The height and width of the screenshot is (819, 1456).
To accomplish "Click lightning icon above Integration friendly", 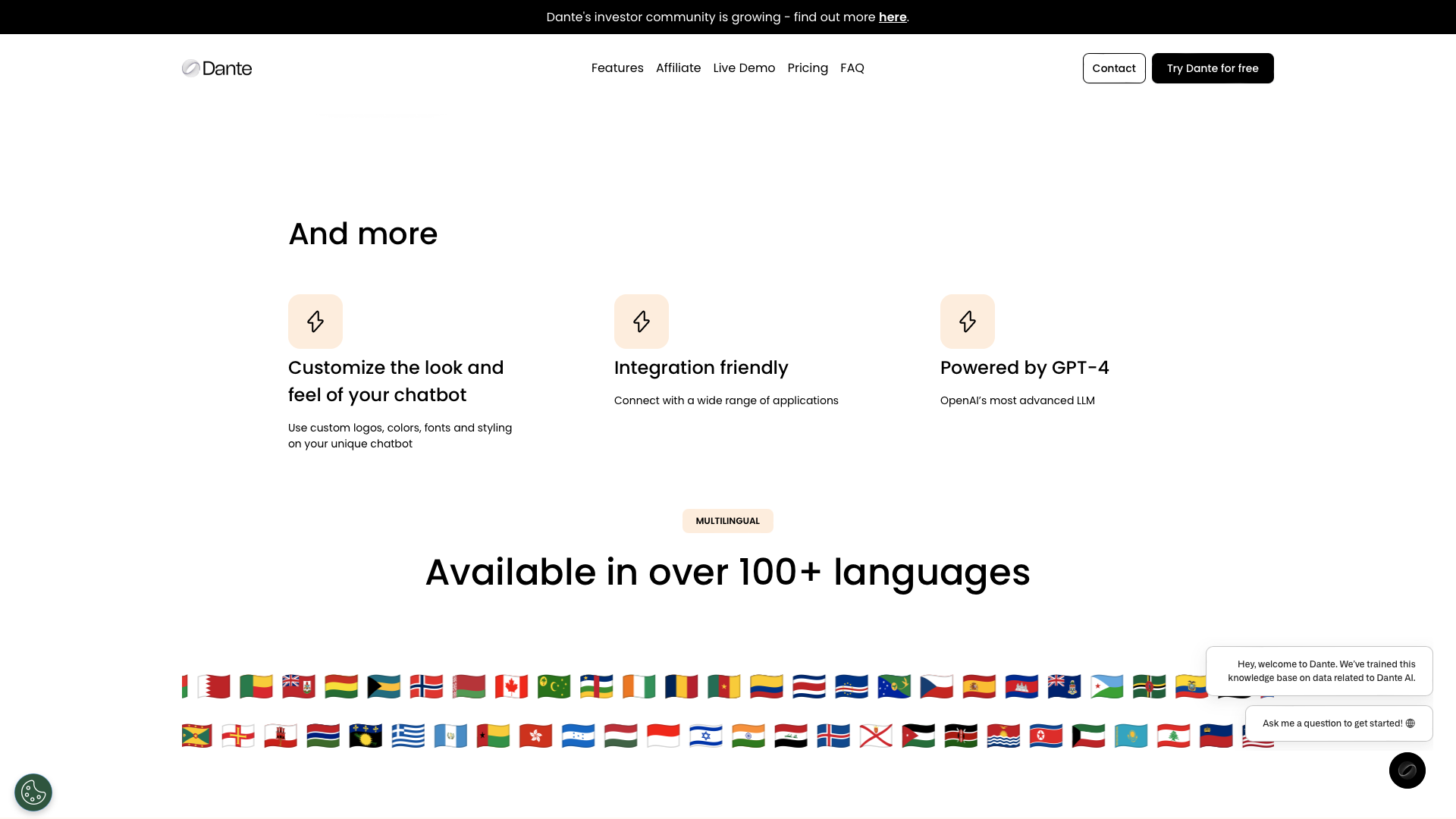I will (642, 322).
